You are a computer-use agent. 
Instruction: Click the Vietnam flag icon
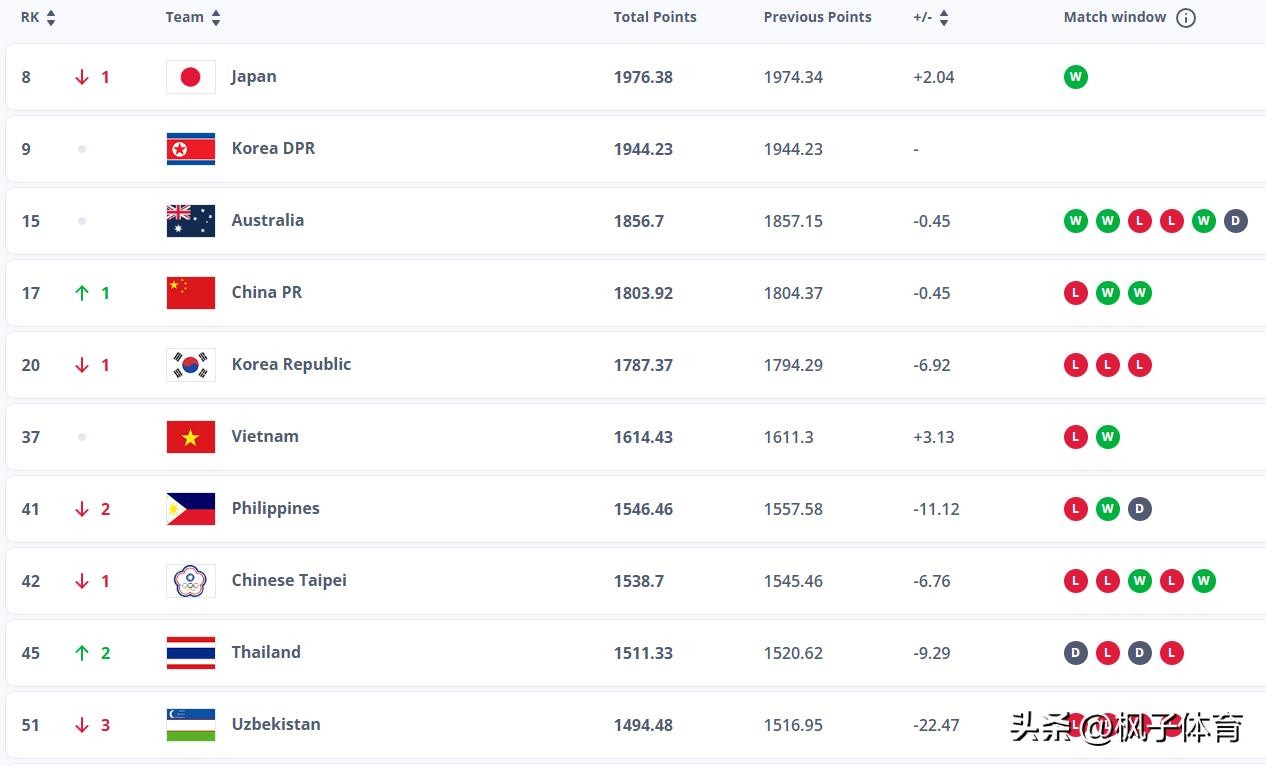coord(190,437)
